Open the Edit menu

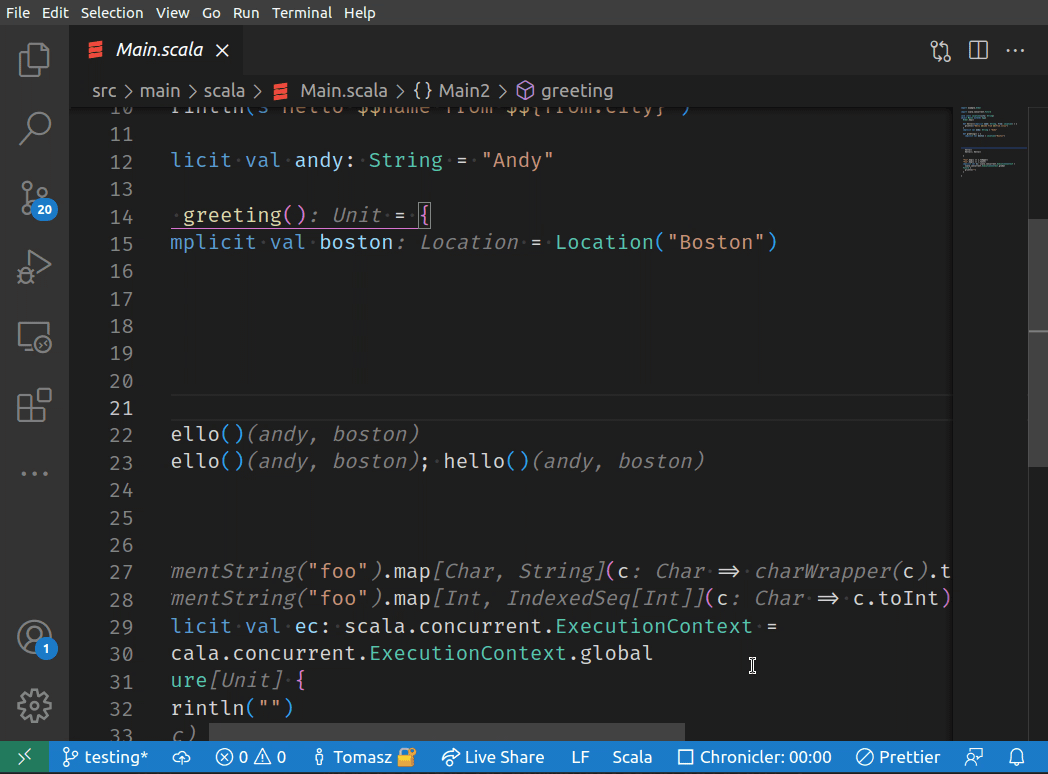point(55,13)
